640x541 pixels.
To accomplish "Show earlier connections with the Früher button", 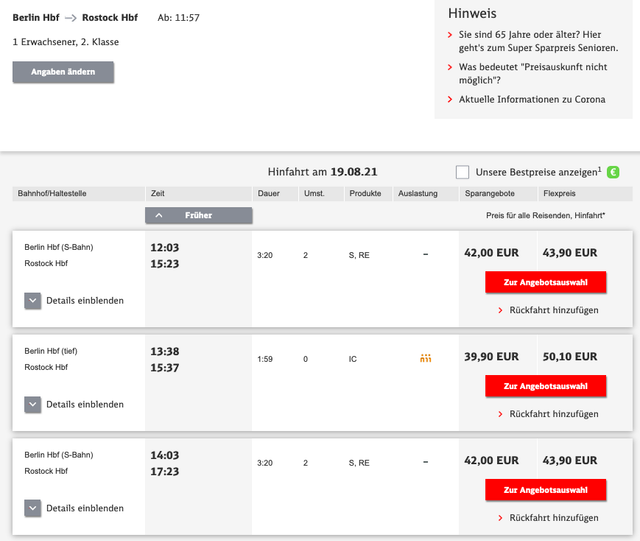I will pos(198,215).
